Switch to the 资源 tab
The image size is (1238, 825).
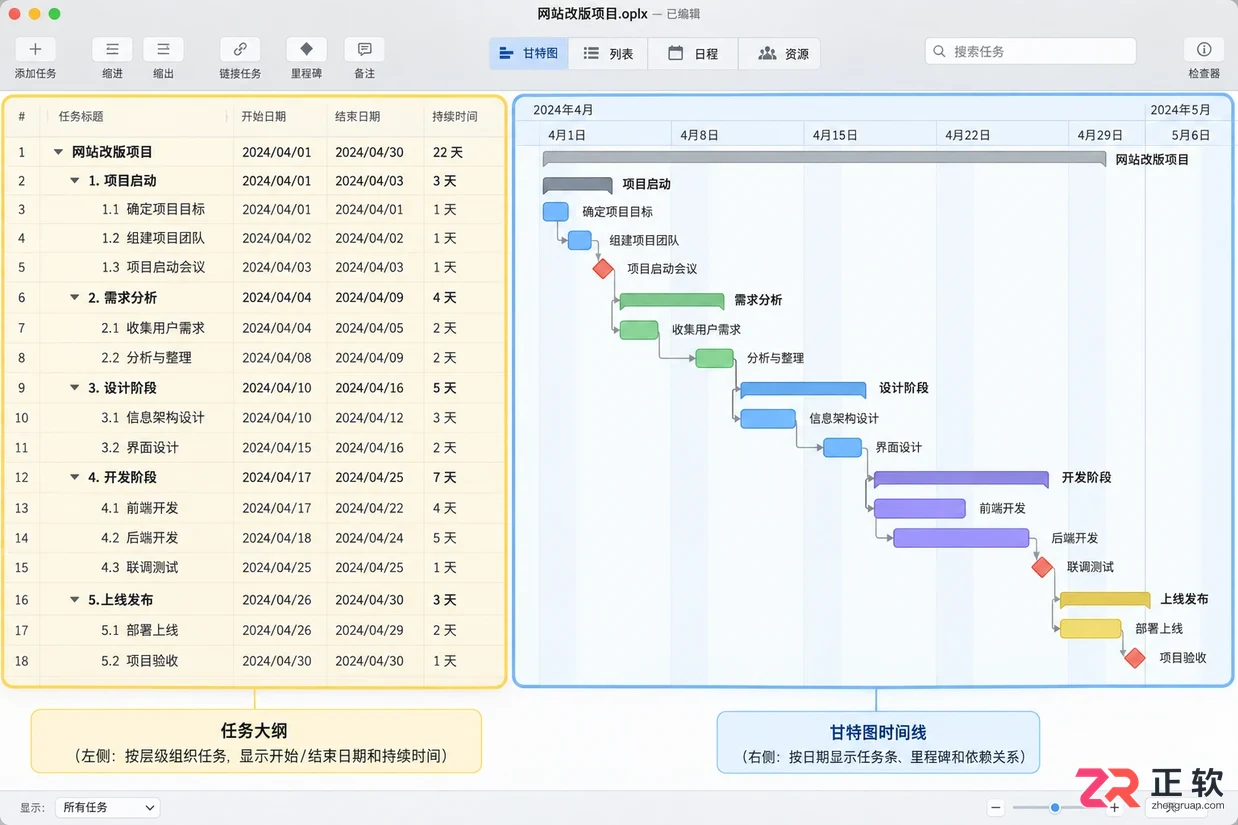coord(779,53)
